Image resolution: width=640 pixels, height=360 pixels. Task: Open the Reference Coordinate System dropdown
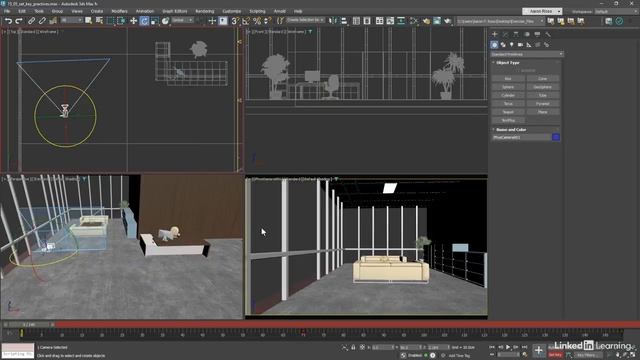coord(183,20)
